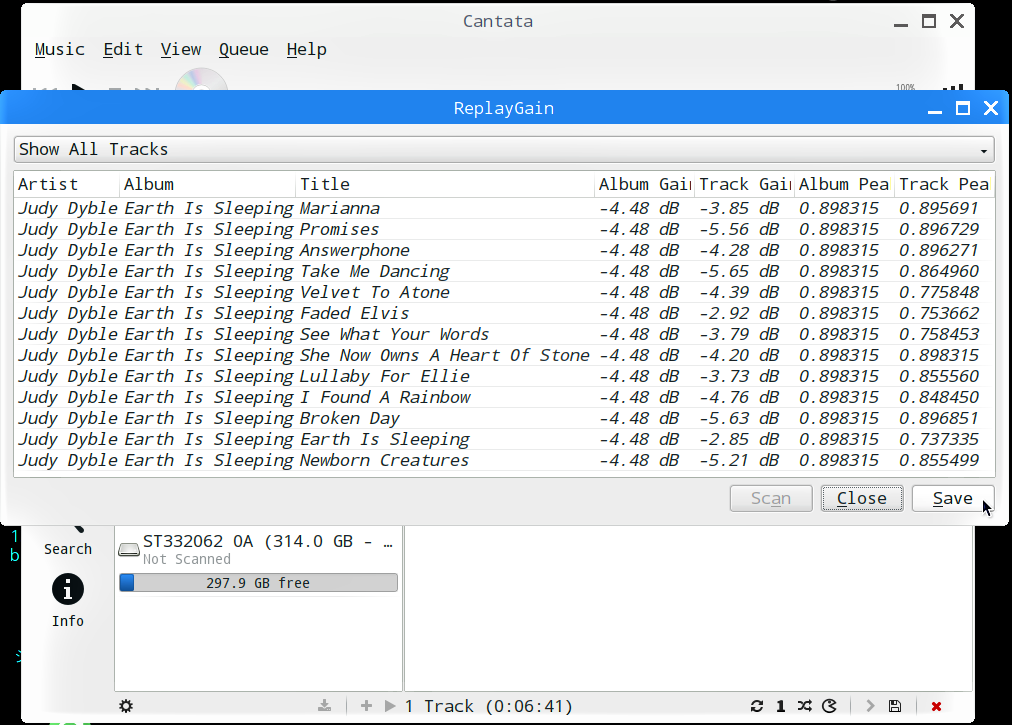
Task: Click the disabled Scan button
Action: (x=771, y=498)
